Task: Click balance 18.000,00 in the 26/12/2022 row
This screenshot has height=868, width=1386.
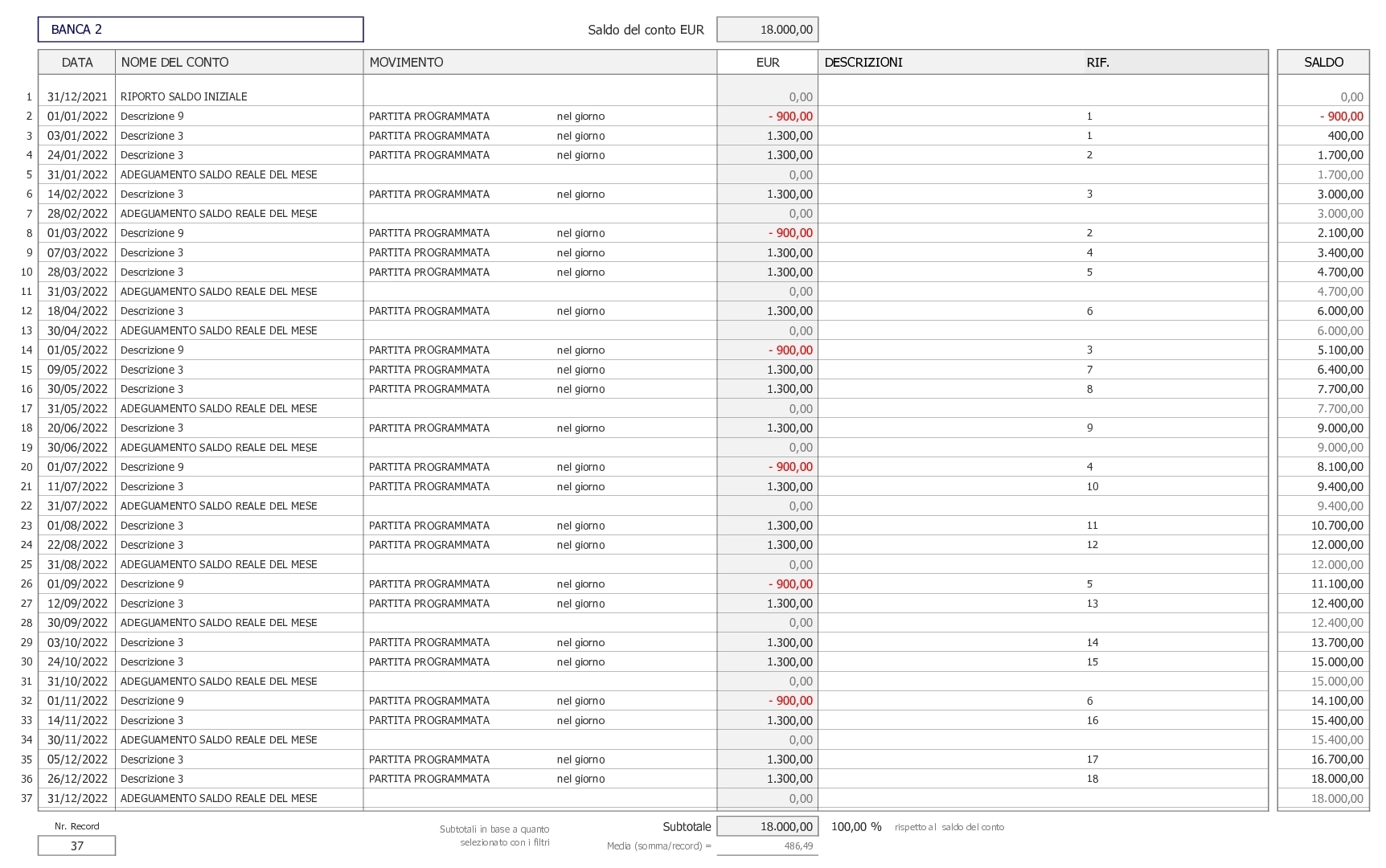Action: (x=1337, y=779)
